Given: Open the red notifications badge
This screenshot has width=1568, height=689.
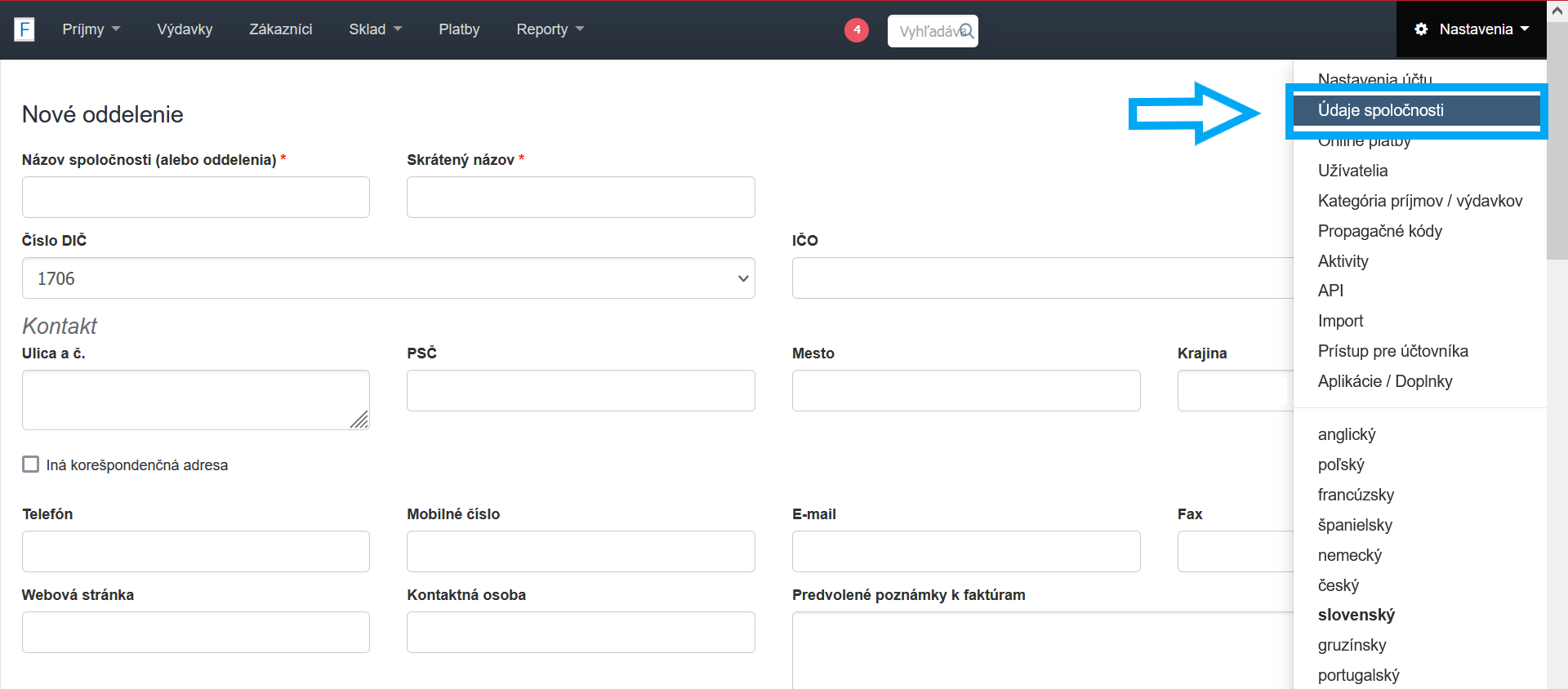Looking at the screenshot, I should (856, 30).
